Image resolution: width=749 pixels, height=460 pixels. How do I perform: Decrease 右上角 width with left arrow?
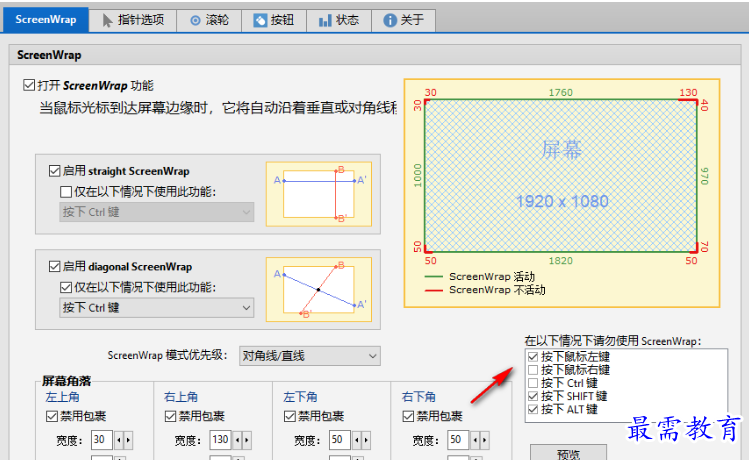point(237,440)
